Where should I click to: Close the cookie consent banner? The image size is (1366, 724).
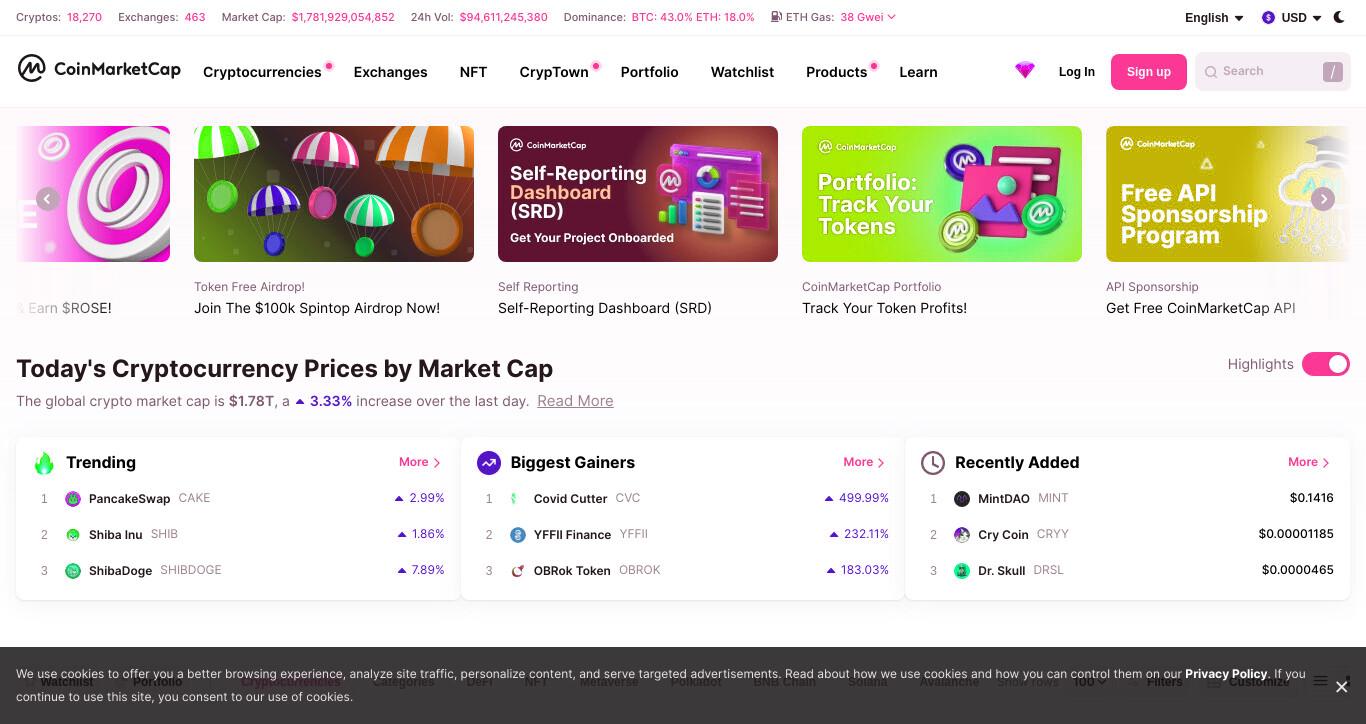[1342, 686]
